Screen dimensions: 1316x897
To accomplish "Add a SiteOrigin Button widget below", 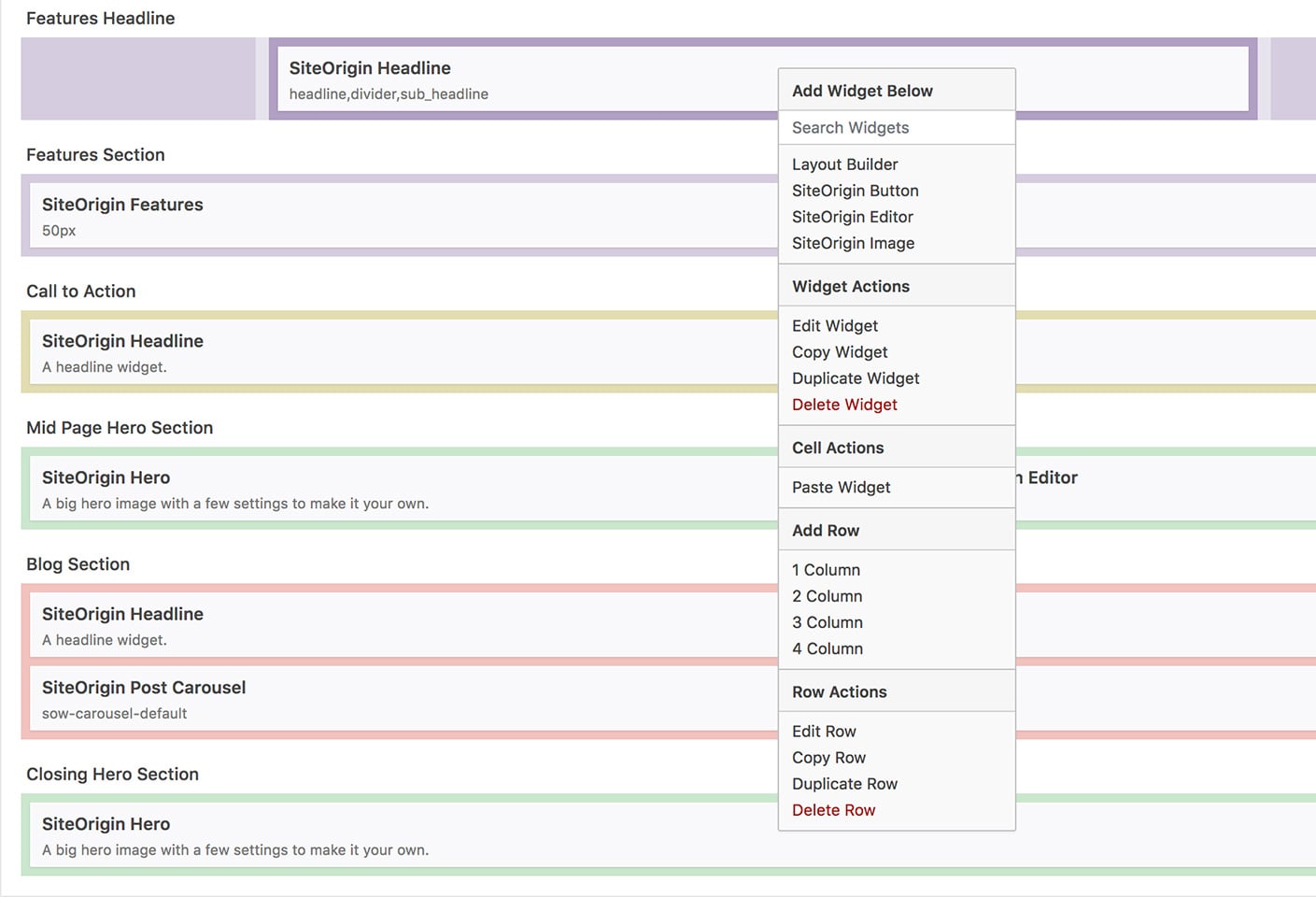I will pyautogui.click(x=855, y=190).
